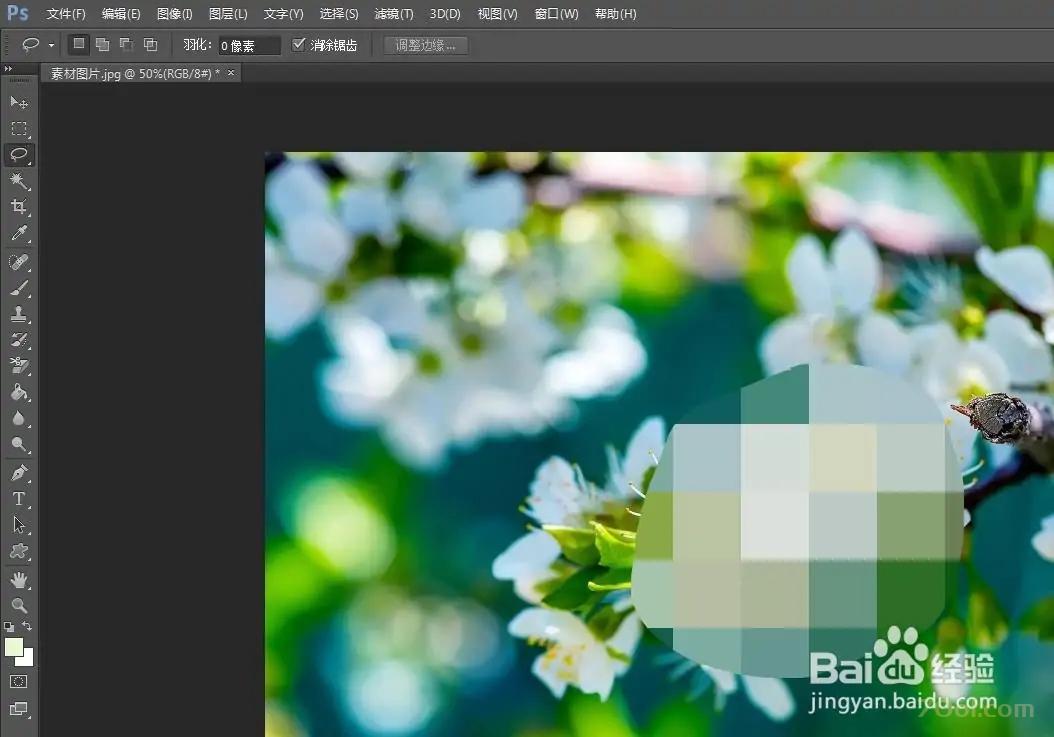Close the 素材图片.jpg document tab
The width and height of the screenshot is (1054, 737).
click(231, 73)
